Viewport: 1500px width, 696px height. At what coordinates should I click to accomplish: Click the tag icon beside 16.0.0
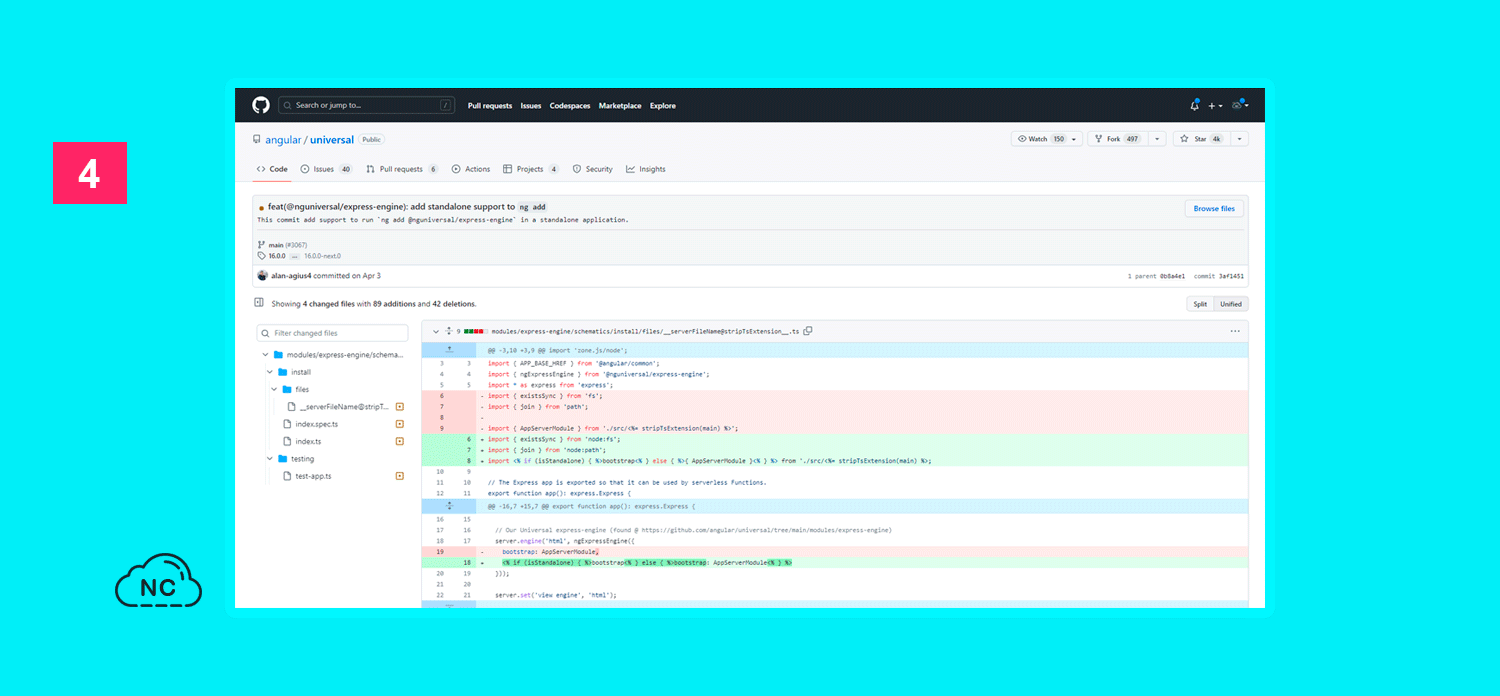click(262, 256)
